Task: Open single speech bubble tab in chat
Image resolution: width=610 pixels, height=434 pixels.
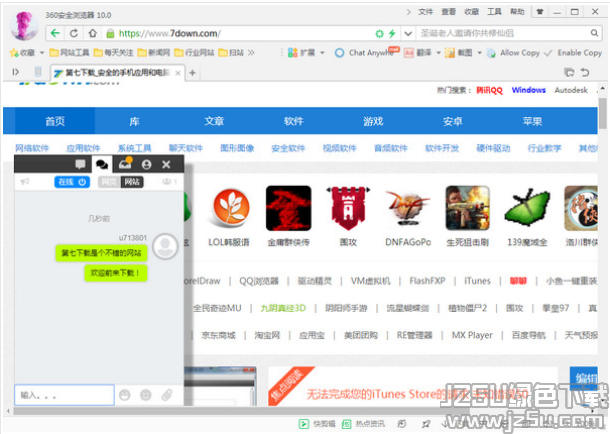Action: 80,164
